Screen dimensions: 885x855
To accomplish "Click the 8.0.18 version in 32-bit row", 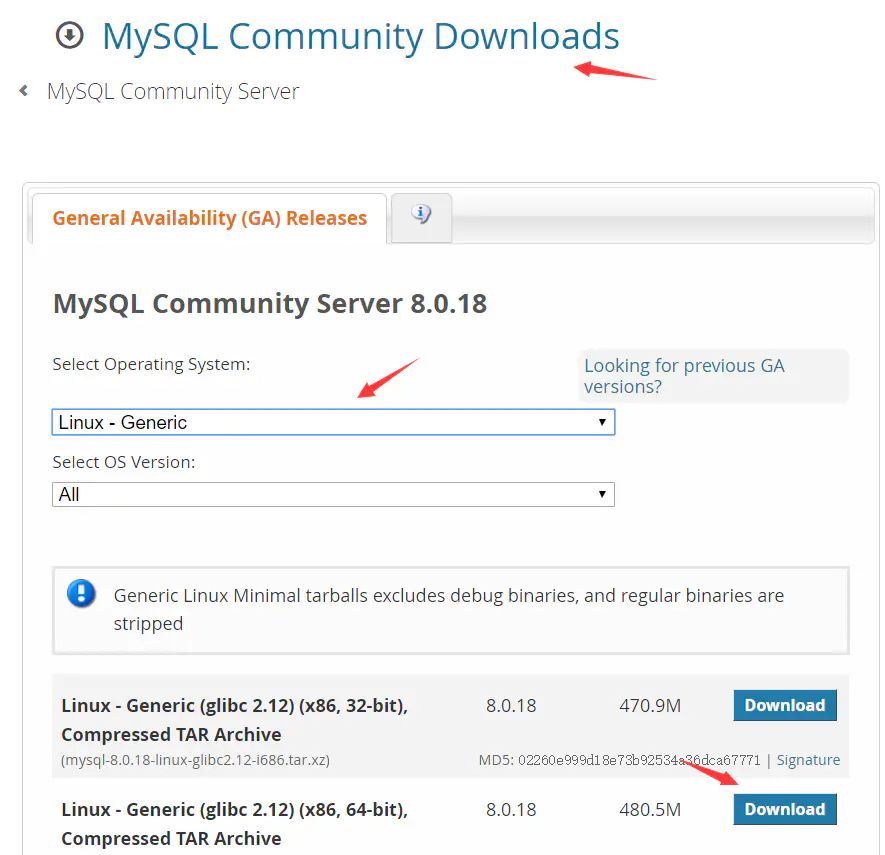I will coord(511,705).
